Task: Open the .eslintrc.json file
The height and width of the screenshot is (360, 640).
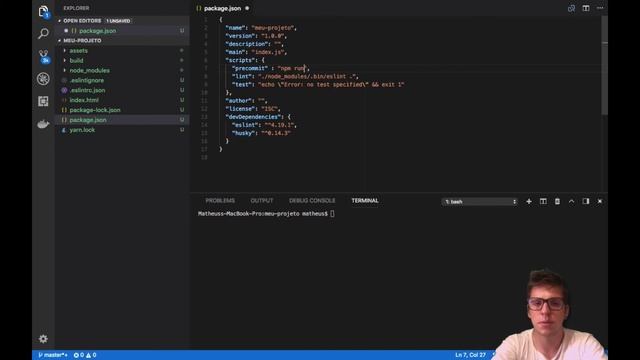Action: click(87, 90)
